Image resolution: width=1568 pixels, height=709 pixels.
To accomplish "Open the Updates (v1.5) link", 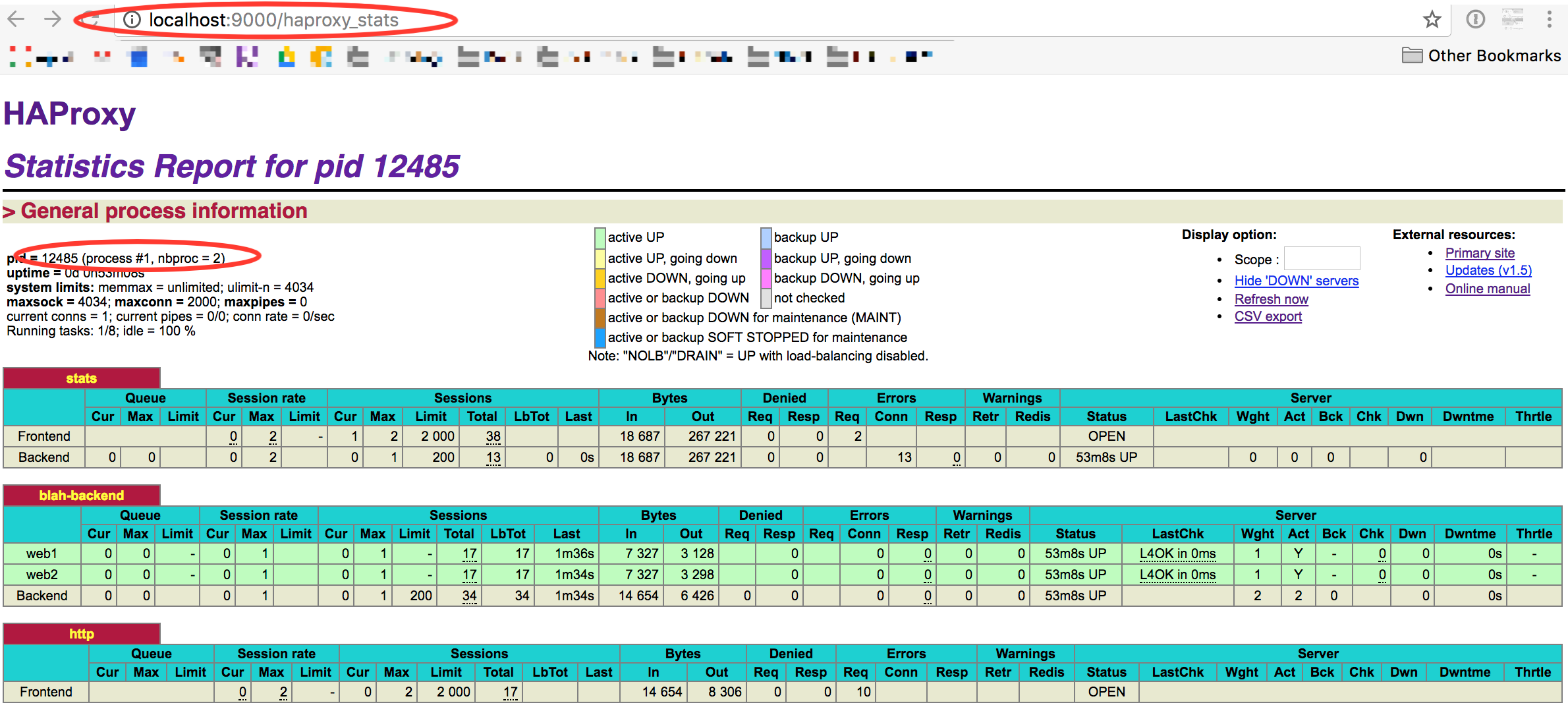I will 1488,270.
